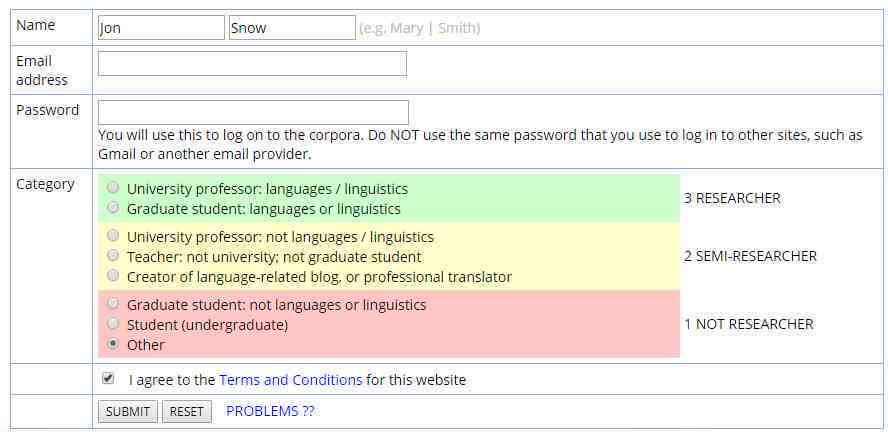The image size is (888, 432).
Task: Click the 3 RESEARCHER category label
Action: (732, 199)
